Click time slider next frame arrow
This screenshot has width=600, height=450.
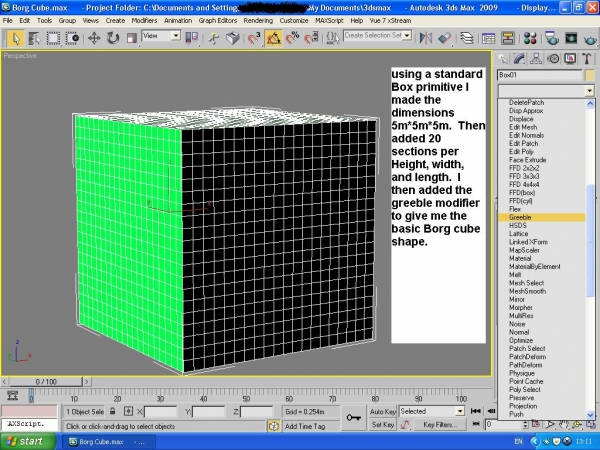pyautogui.click(x=87, y=382)
